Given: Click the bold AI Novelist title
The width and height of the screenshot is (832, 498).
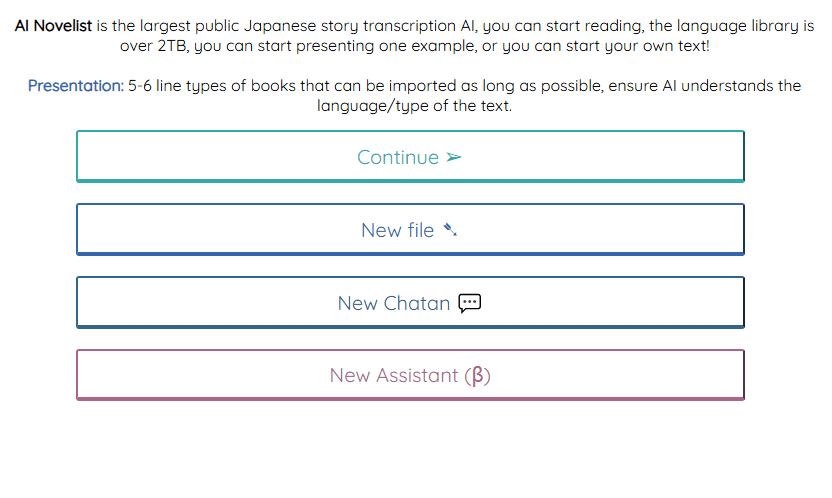Looking at the screenshot, I should (54, 26).
